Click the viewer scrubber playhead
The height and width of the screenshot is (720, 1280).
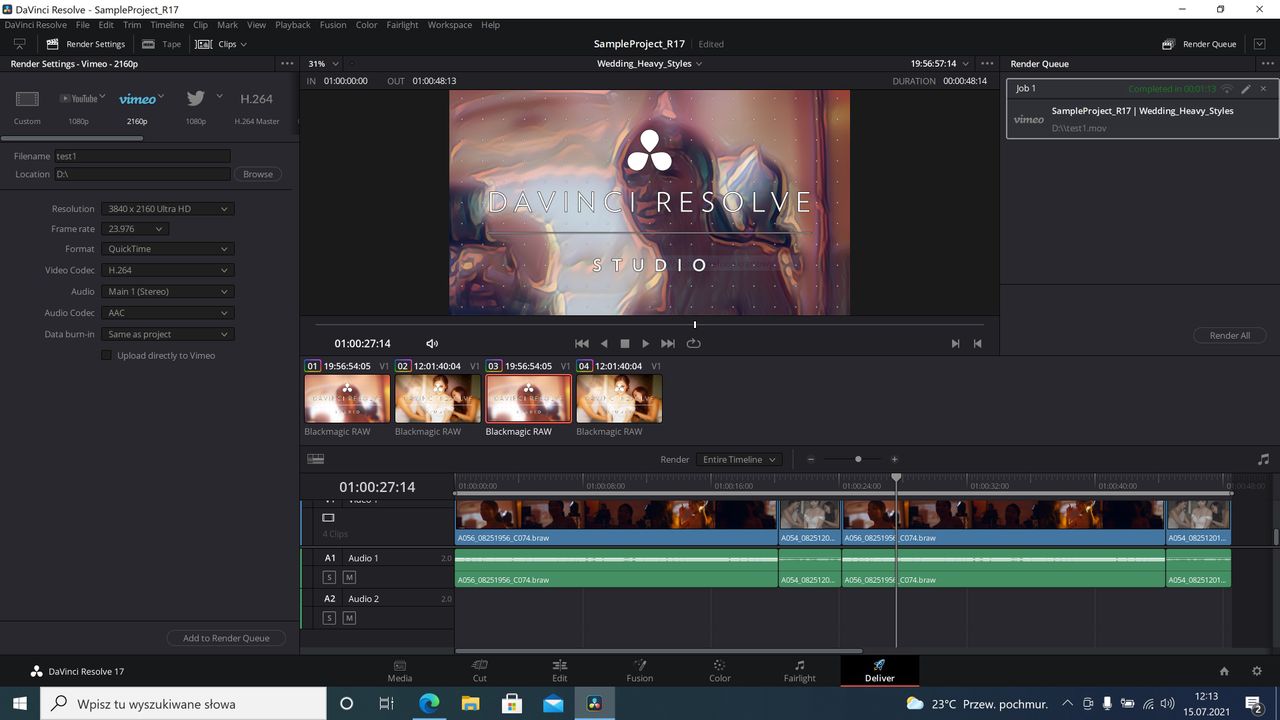pyautogui.click(x=695, y=324)
